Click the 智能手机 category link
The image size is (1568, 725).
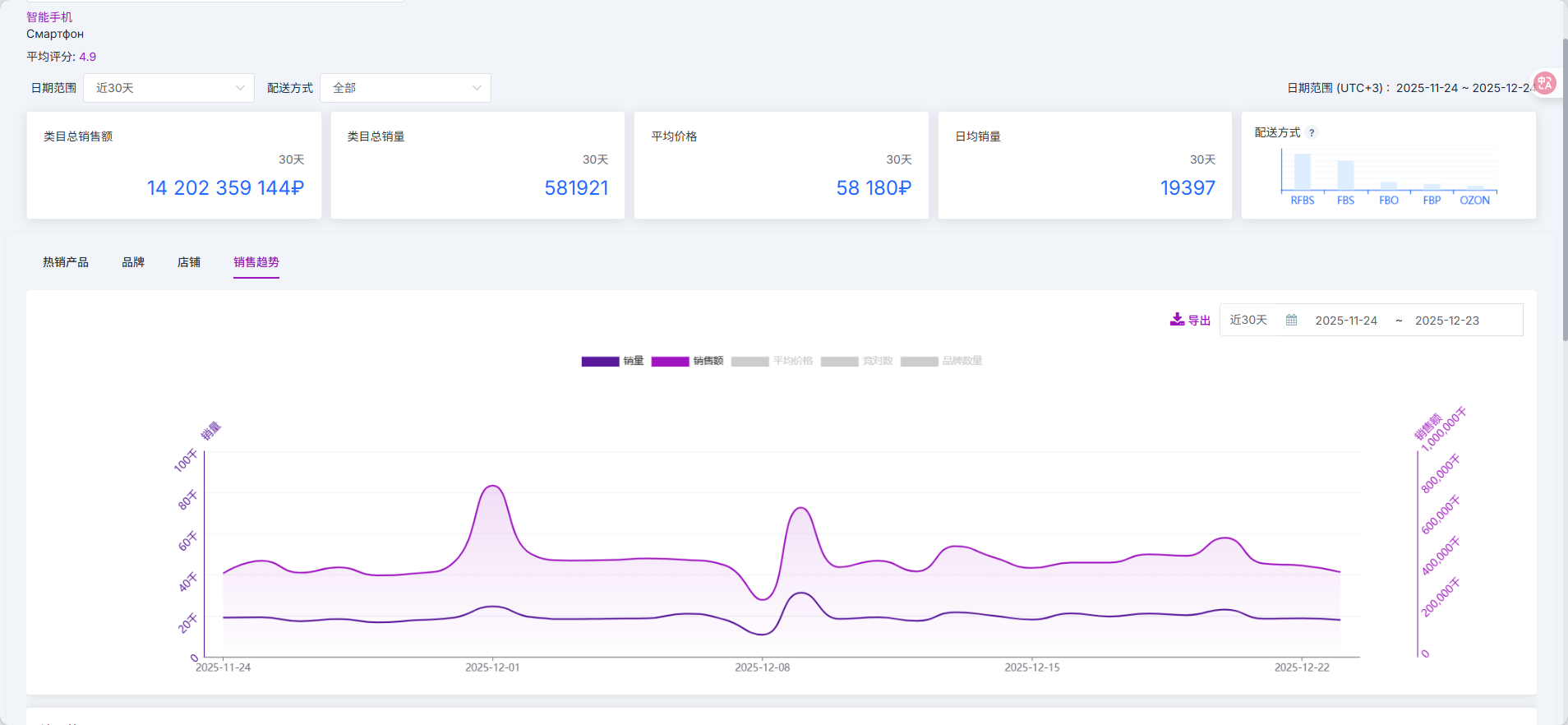(49, 17)
